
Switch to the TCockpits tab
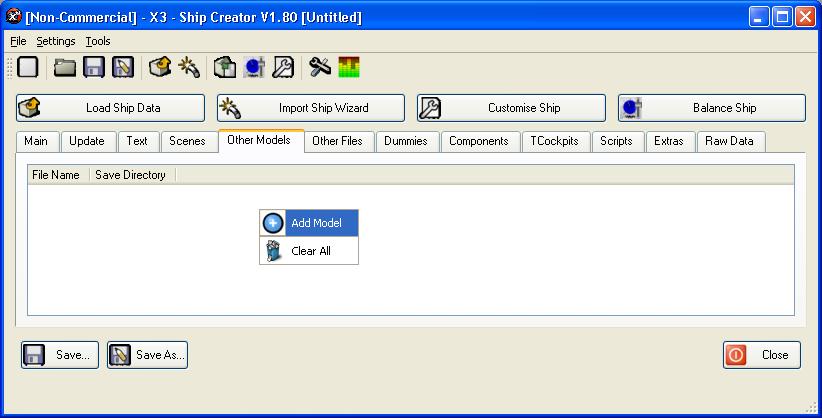tap(554, 141)
